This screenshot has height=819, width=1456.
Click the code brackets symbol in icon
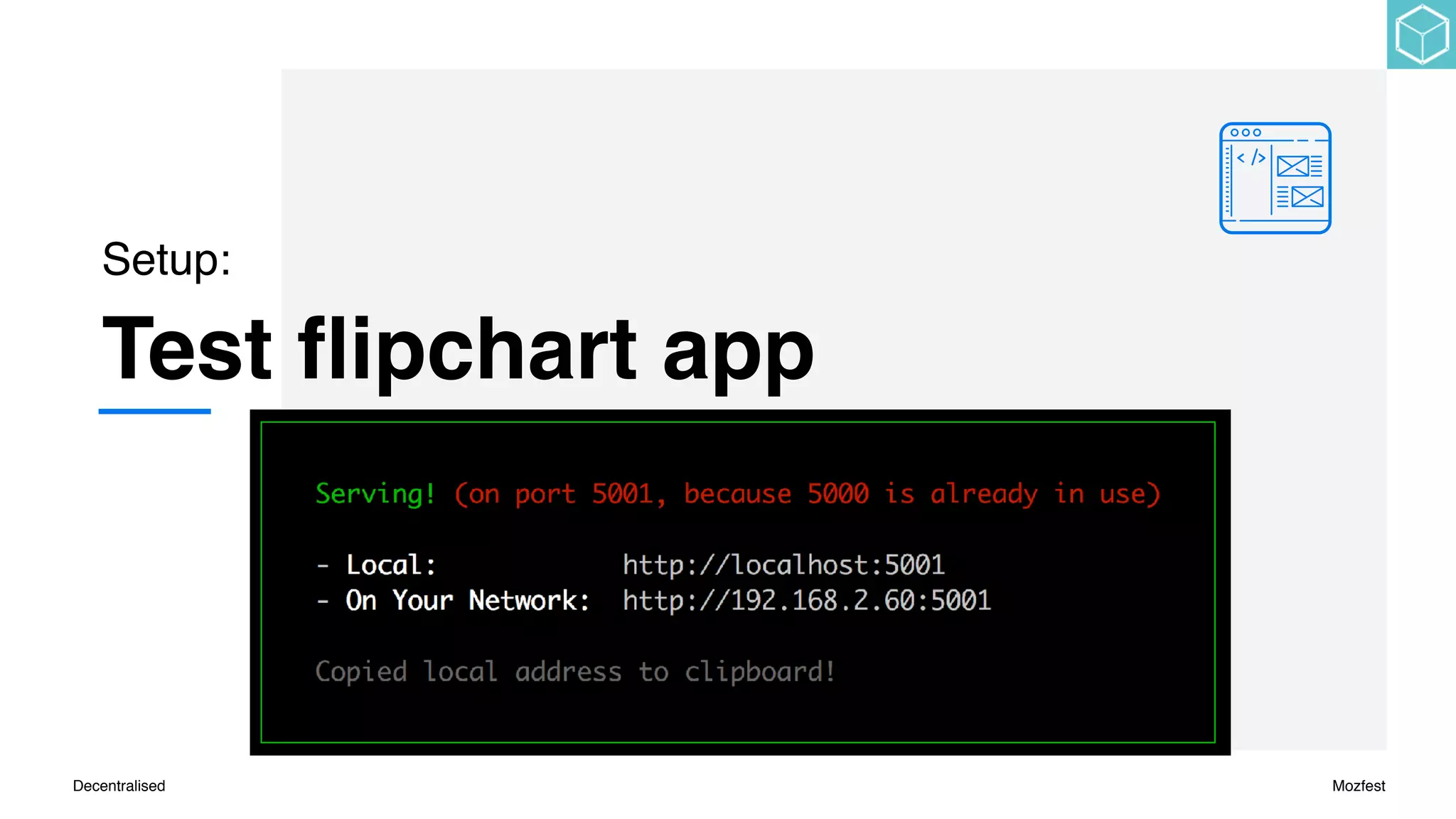pos(1251,157)
